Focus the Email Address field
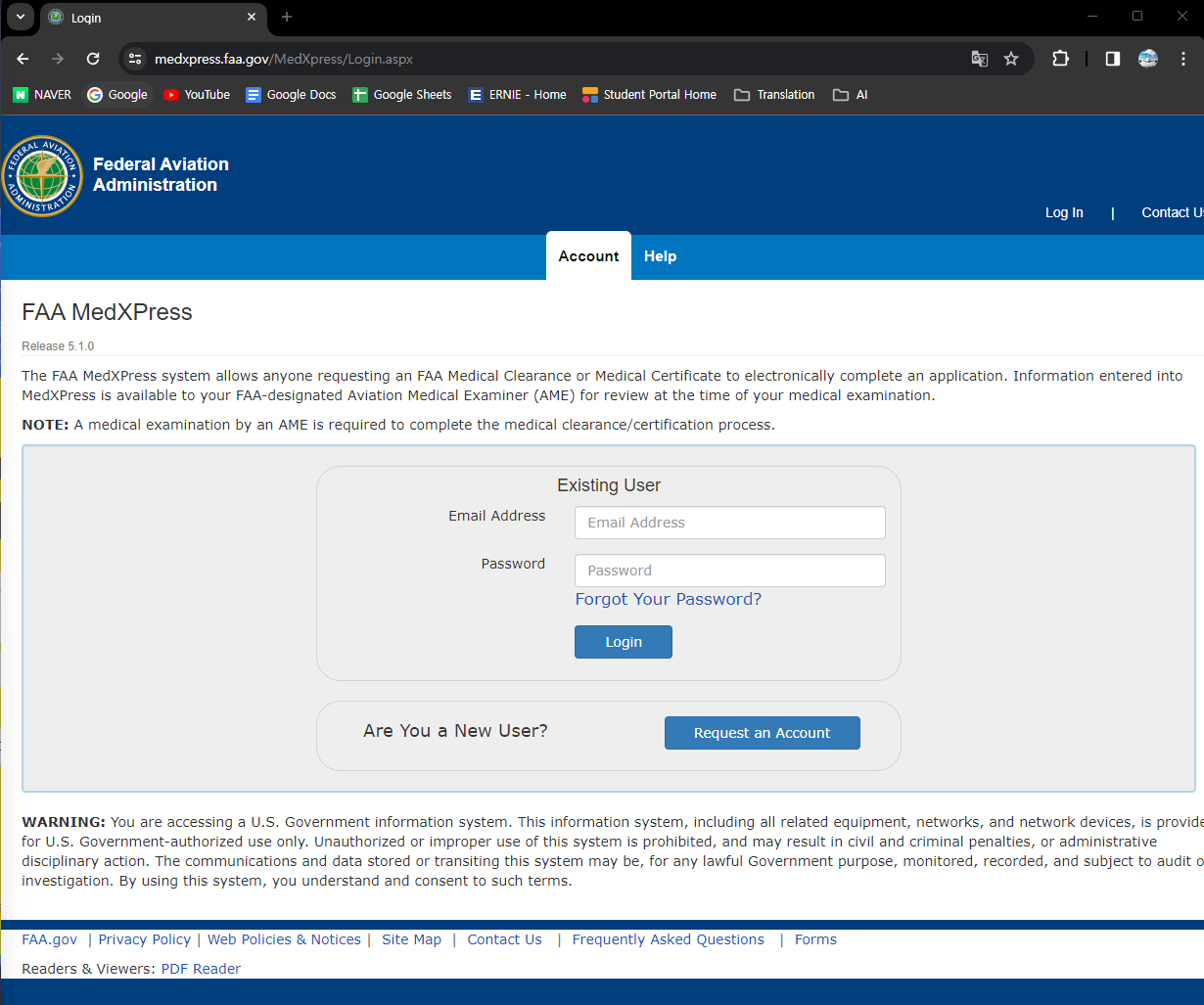1204x1005 pixels. (730, 523)
